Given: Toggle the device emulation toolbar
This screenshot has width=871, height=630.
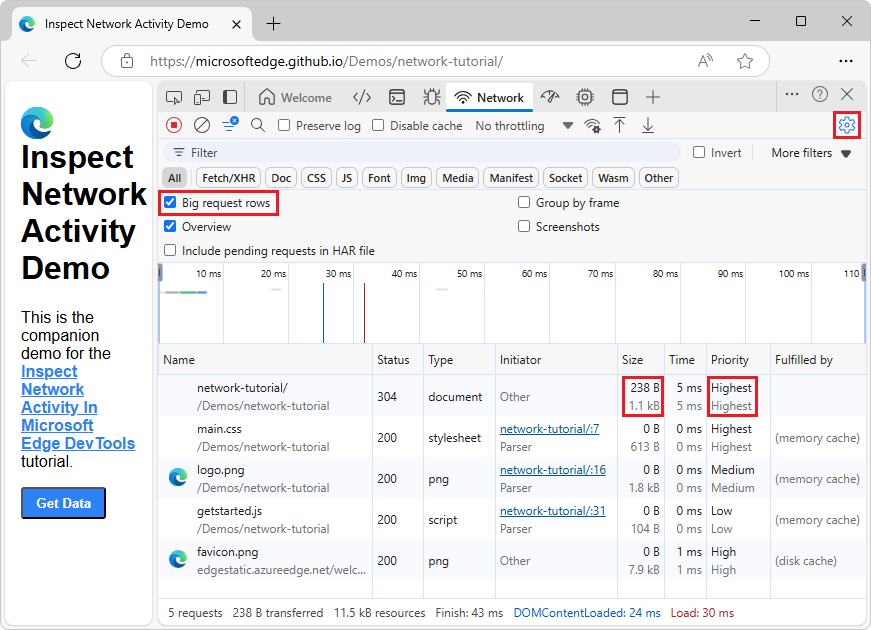Looking at the screenshot, I should (202, 97).
